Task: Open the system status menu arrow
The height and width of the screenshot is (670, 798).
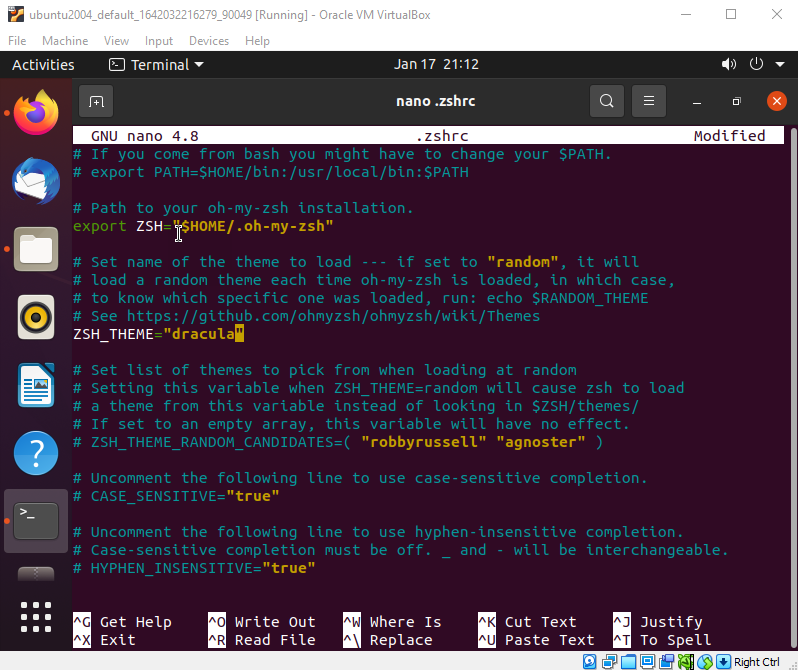Action: 780,64
